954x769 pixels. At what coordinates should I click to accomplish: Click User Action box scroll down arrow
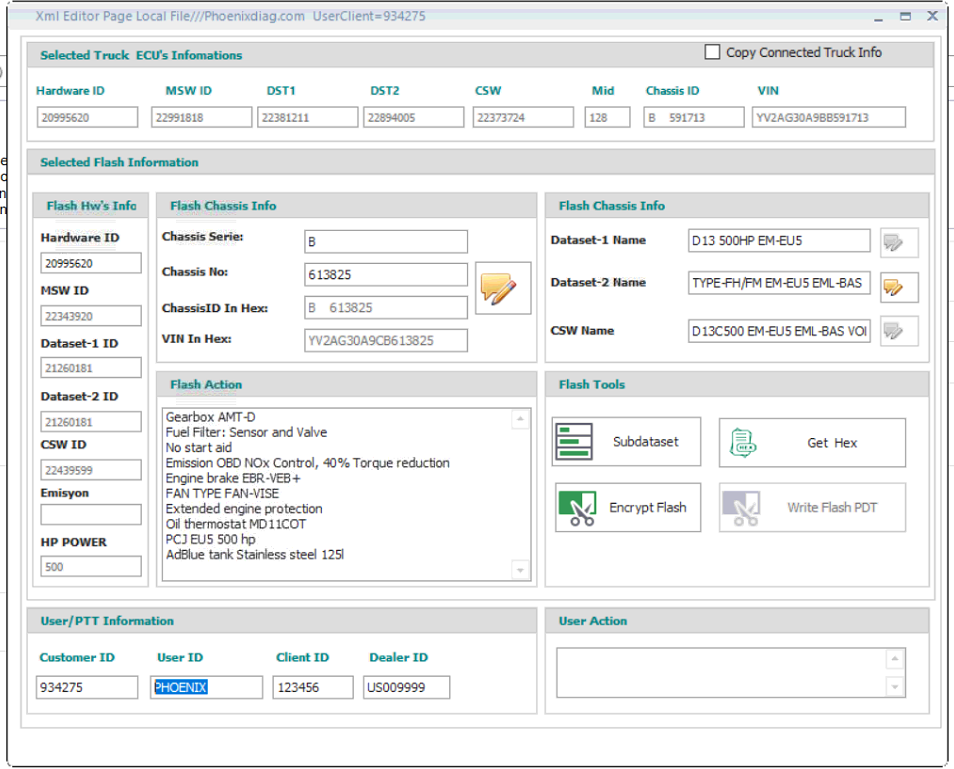pos(894,687)
